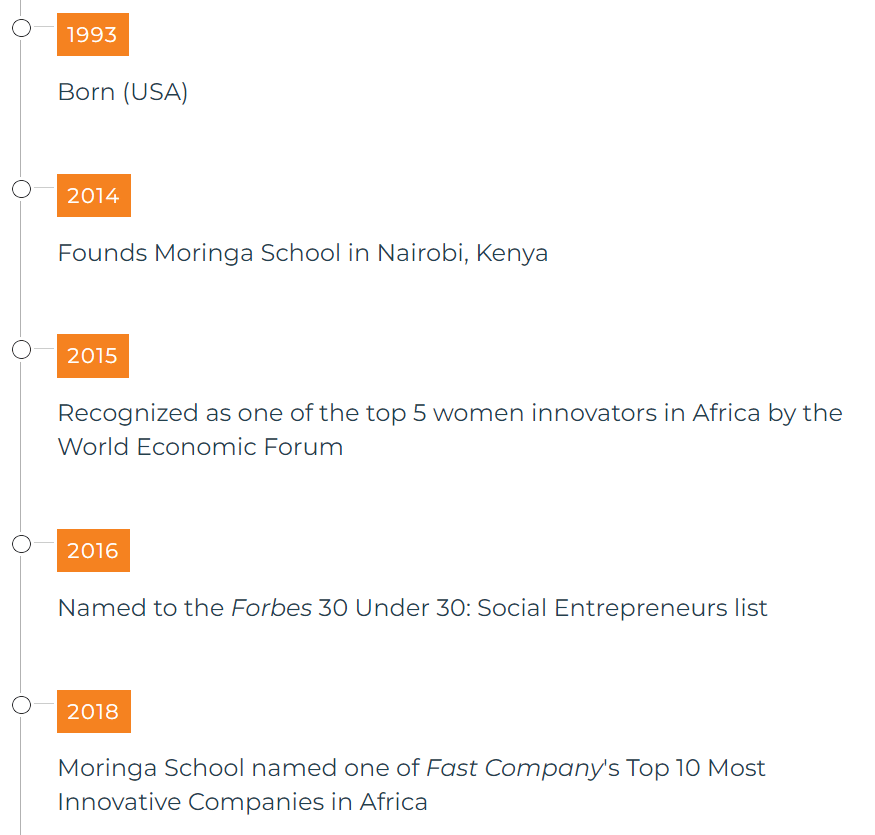Click the timeline circle marker for 2018
Image resolution: width=875 pixels, height=835 pixels.
(x=21, y=704)
